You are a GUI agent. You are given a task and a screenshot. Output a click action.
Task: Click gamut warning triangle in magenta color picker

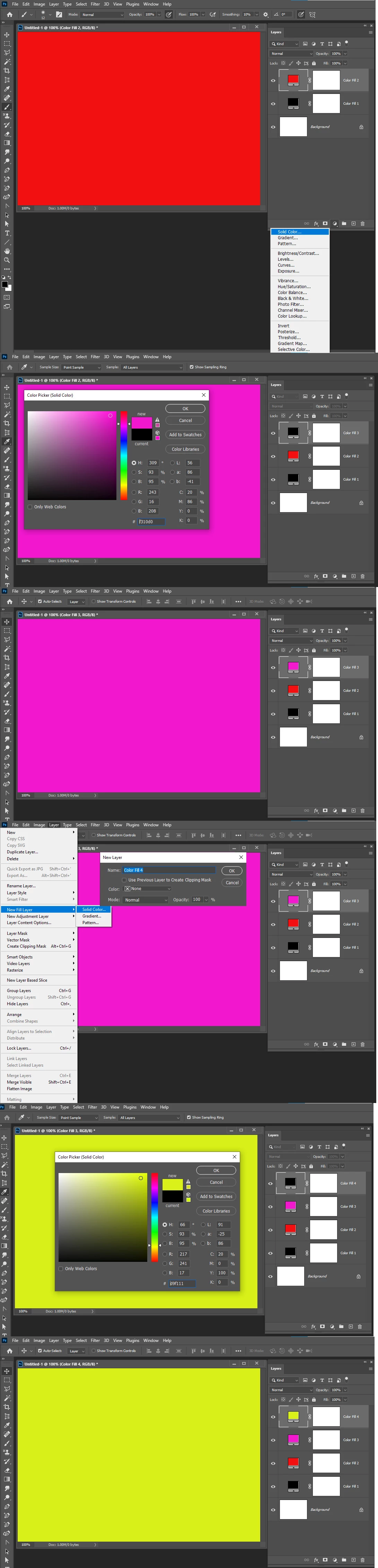[x=157, y=419]
